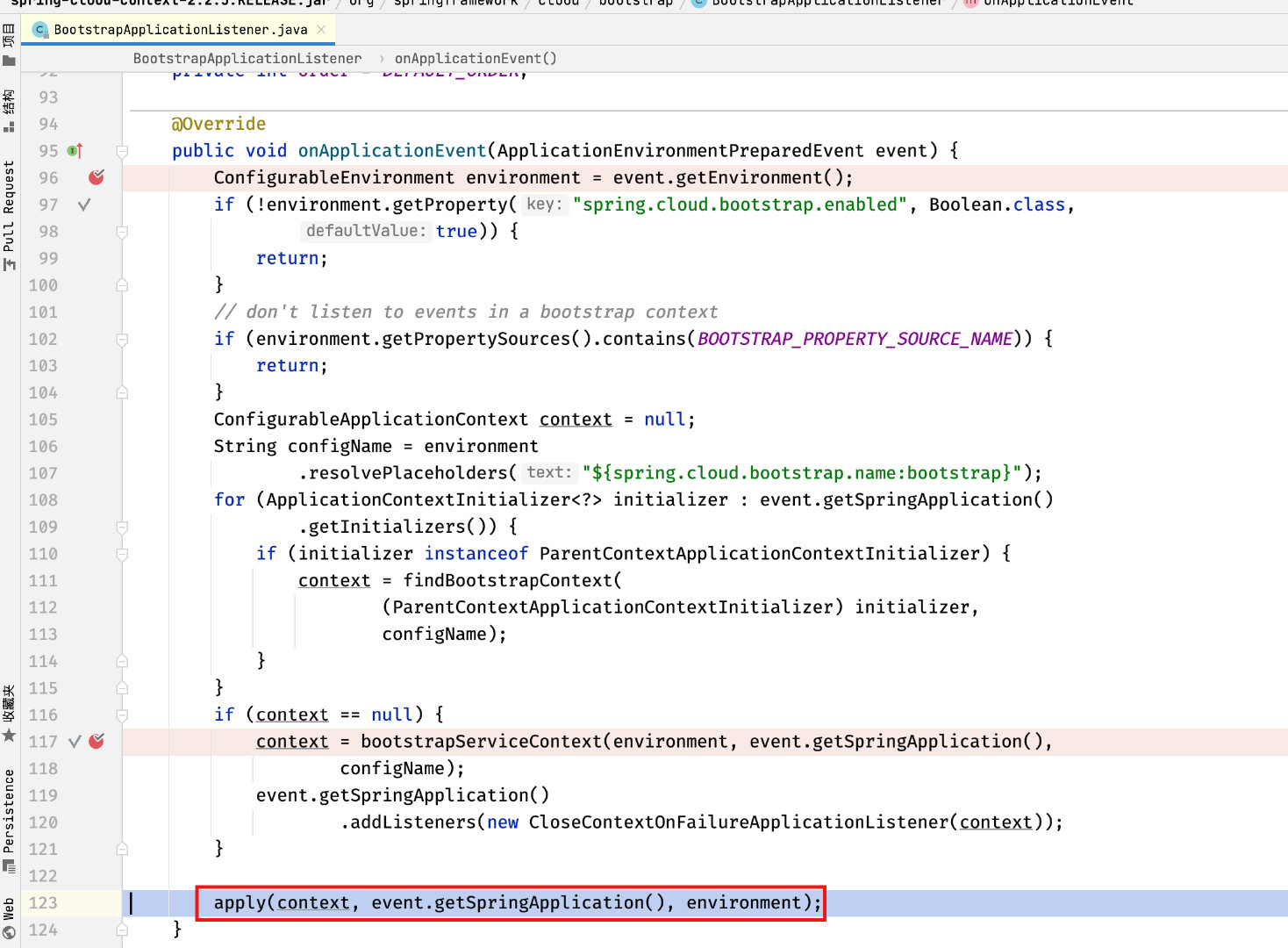The height and width of the screenshot is (948, 1288).
Task: Click line number 111 in the gutter
Action: (42, 580)
